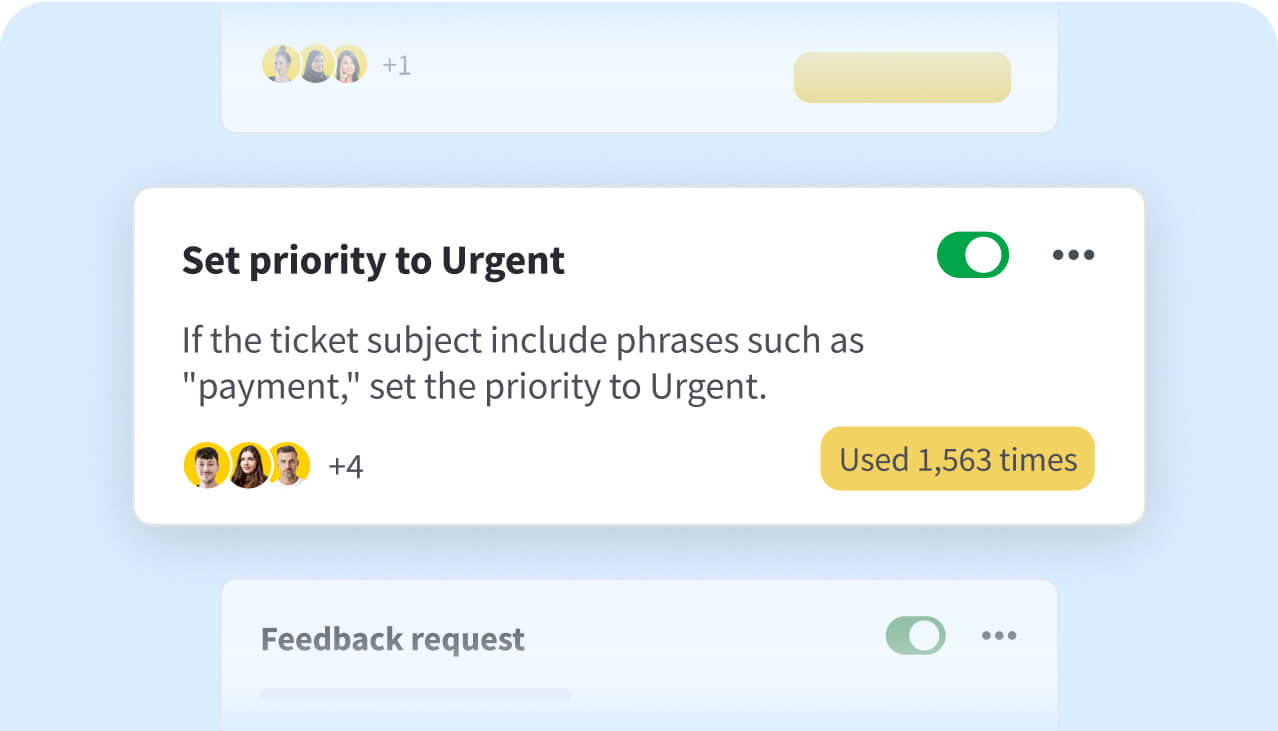Open the three-dot menu for Feedback request
1278x731 pixels.
tap(1000, 635)
